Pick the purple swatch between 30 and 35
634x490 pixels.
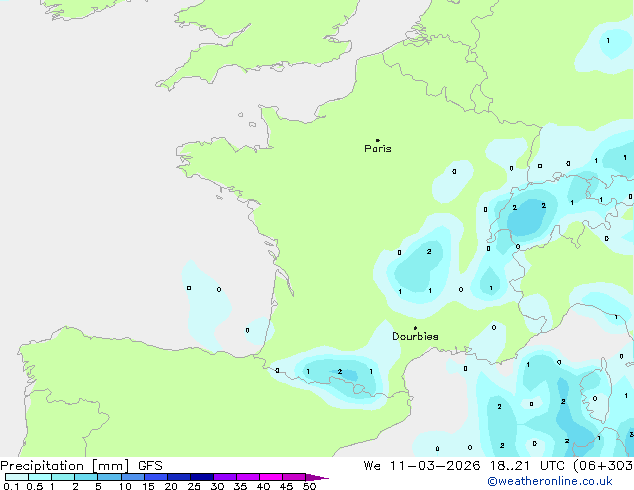tap(225, 477)
